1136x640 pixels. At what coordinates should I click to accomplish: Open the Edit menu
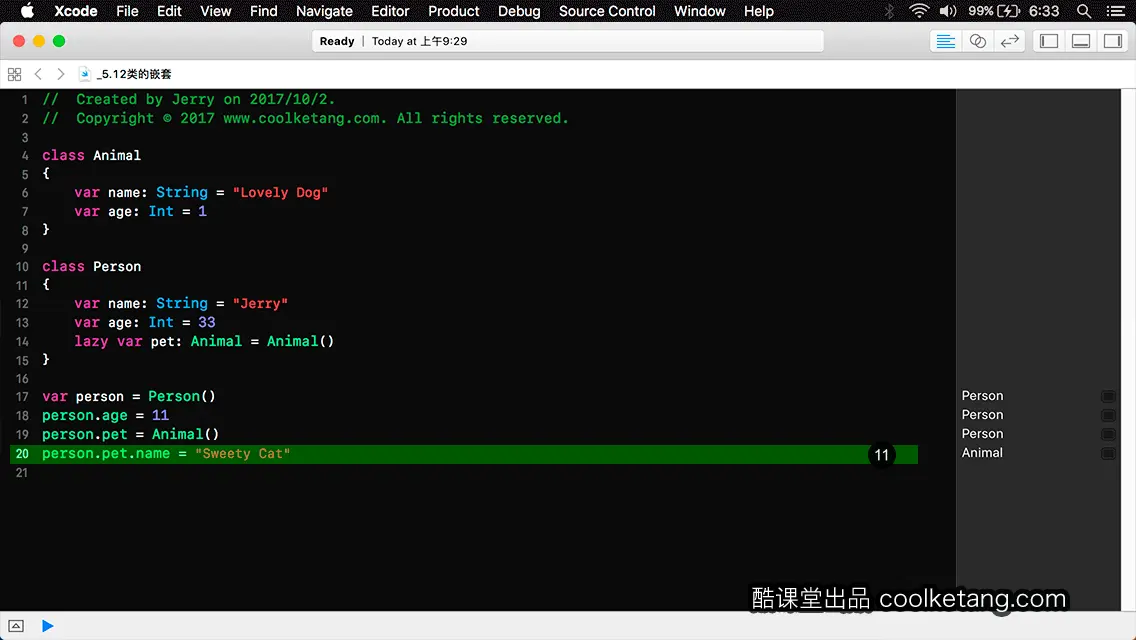click(x=169, y=11)
